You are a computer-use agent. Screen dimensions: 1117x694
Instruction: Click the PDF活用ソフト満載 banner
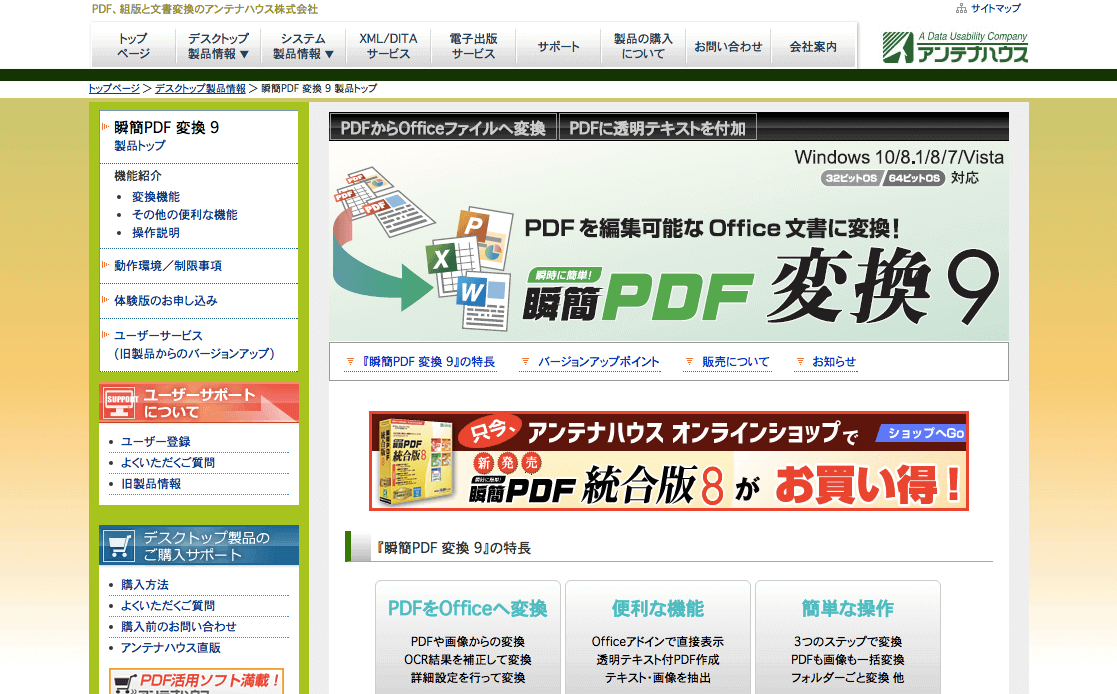(x=196, y=681)
